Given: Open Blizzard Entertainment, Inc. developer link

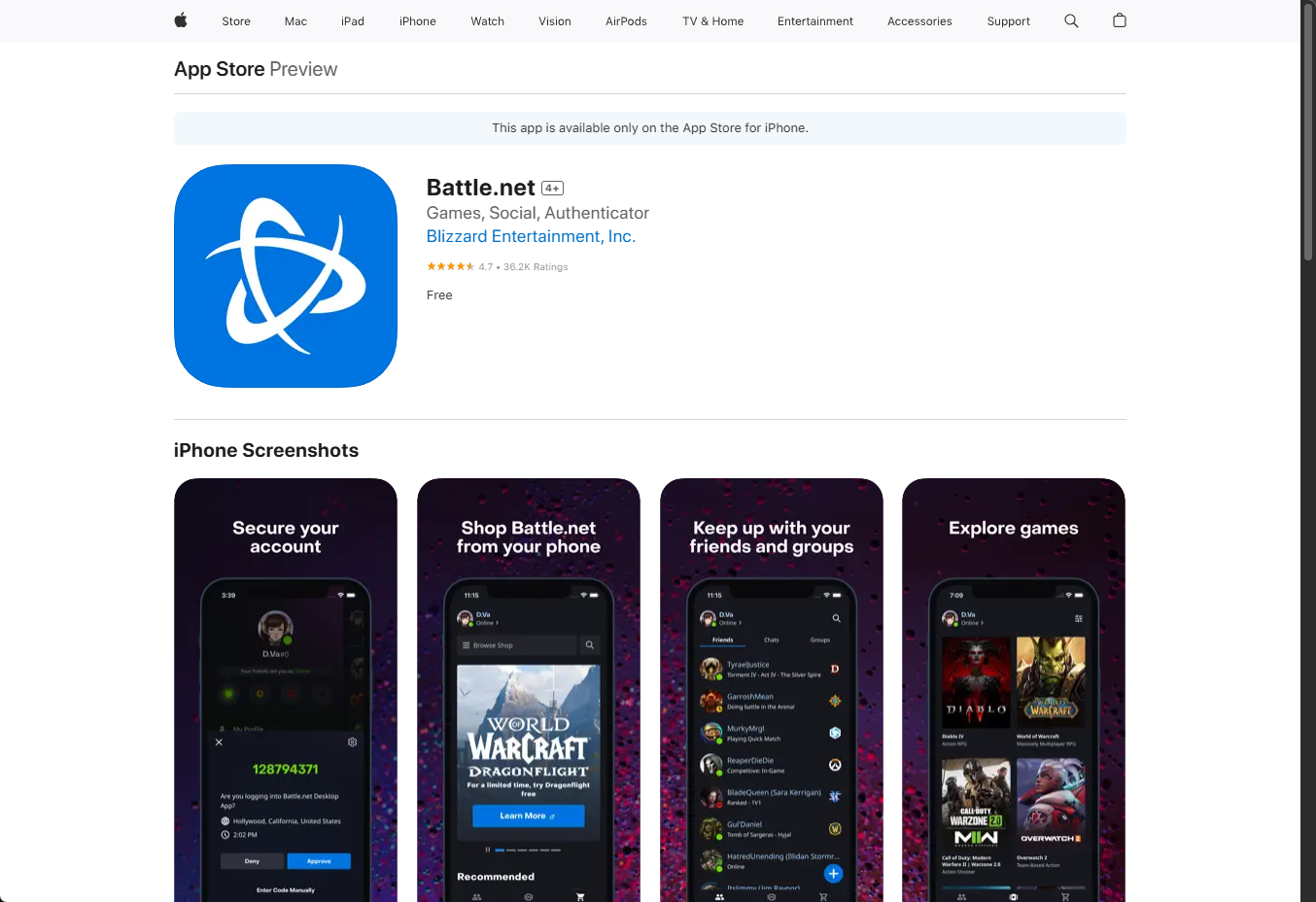Looking at the screenshot, I should coord(531,236).
